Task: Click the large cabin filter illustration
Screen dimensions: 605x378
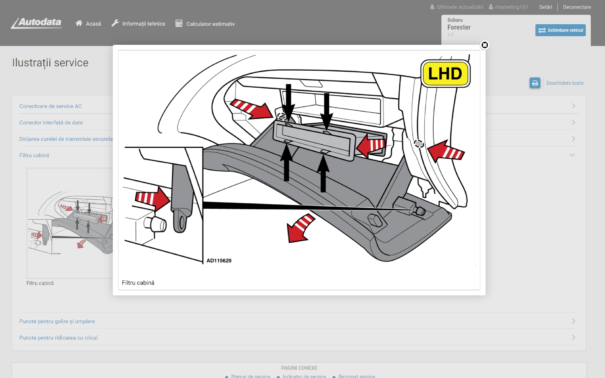Action: [299, 160]
